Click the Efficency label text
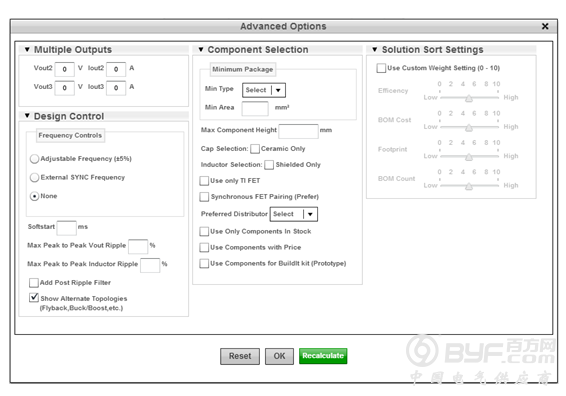 tap(393, 91)
